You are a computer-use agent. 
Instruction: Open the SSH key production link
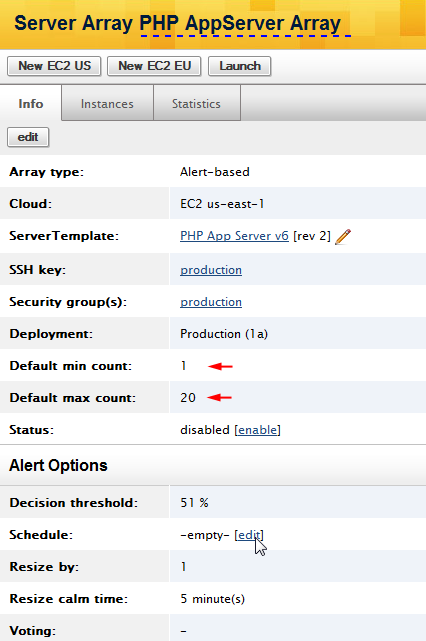tap(211, 270)
